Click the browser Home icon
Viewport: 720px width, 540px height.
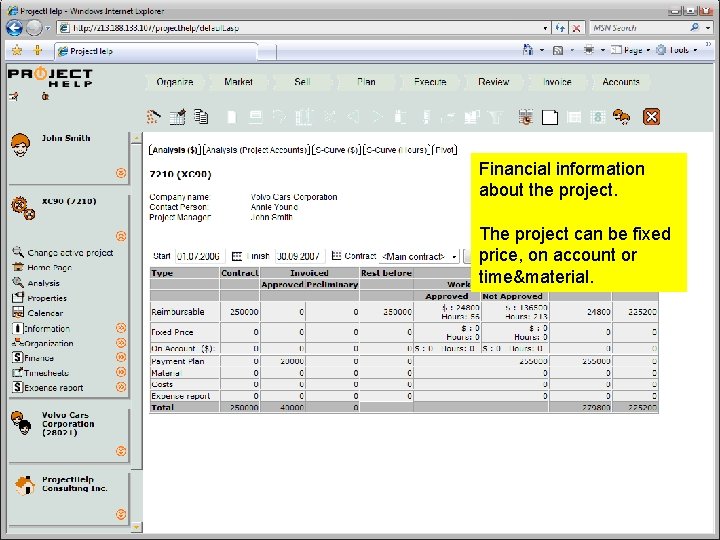tap(528, 50)
